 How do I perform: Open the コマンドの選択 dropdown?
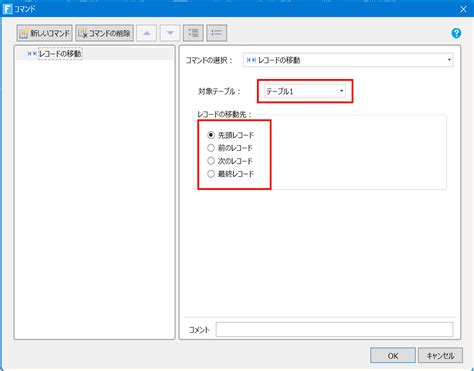click(x=348, y=60)
